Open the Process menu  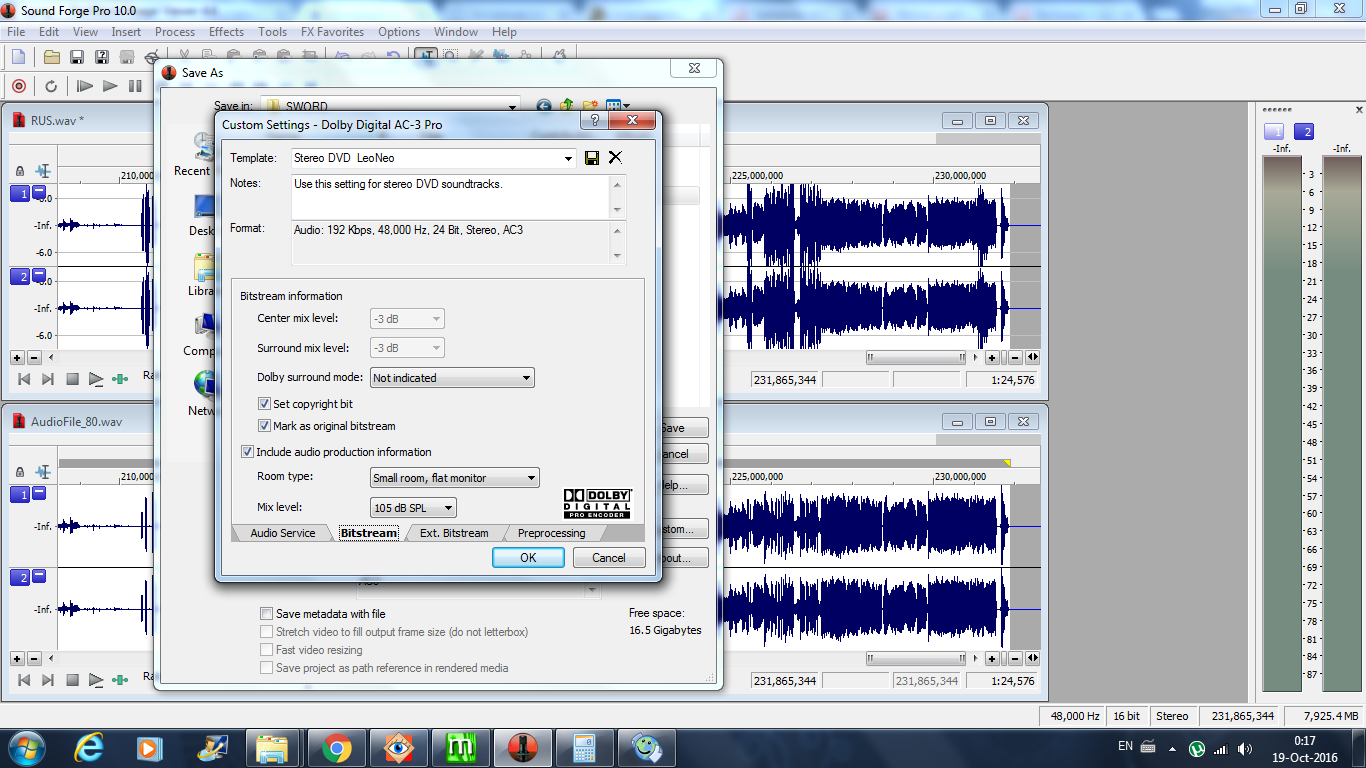[x=174, y=32]
